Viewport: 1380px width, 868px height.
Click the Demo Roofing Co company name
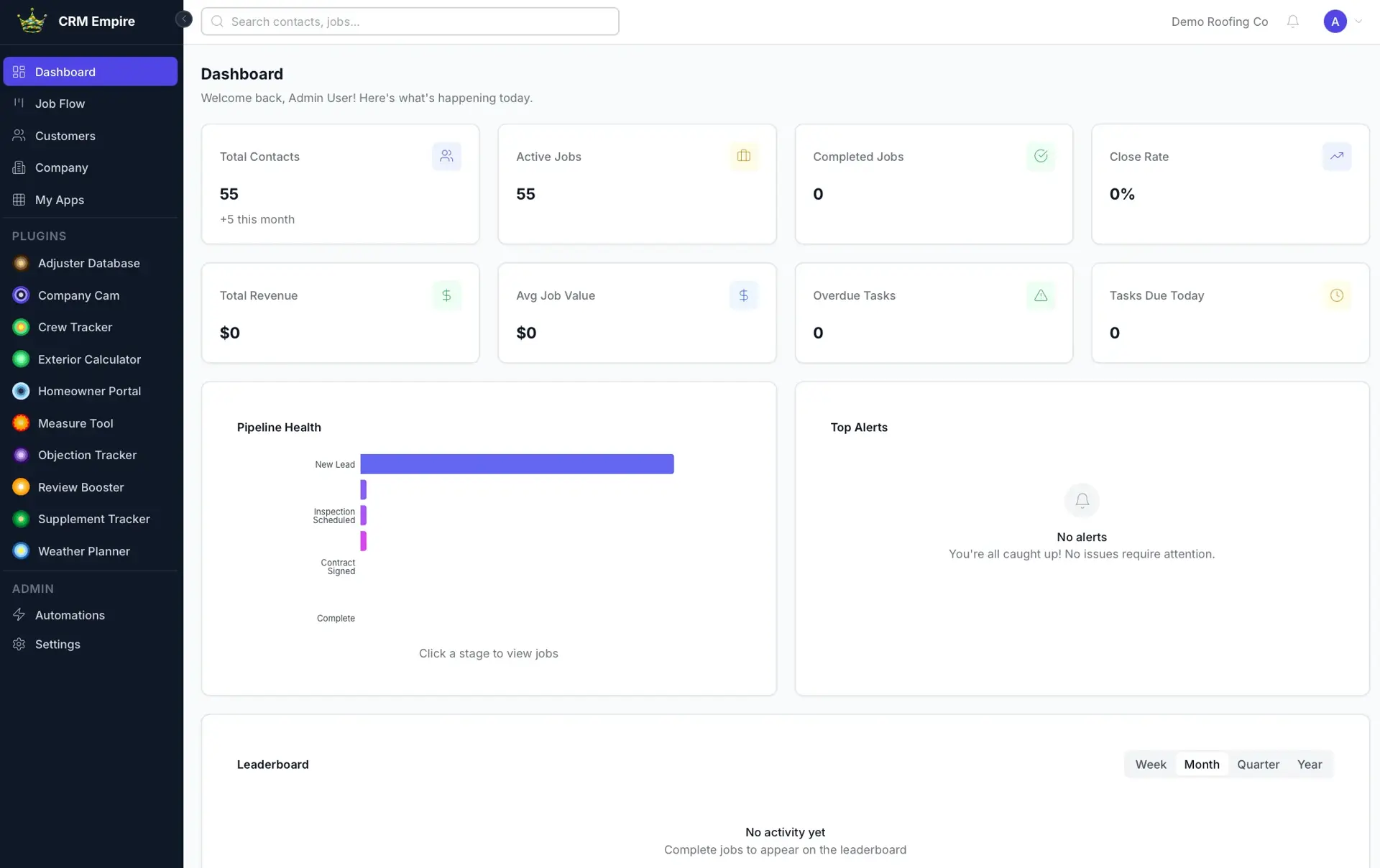[x=1220, y=22]
